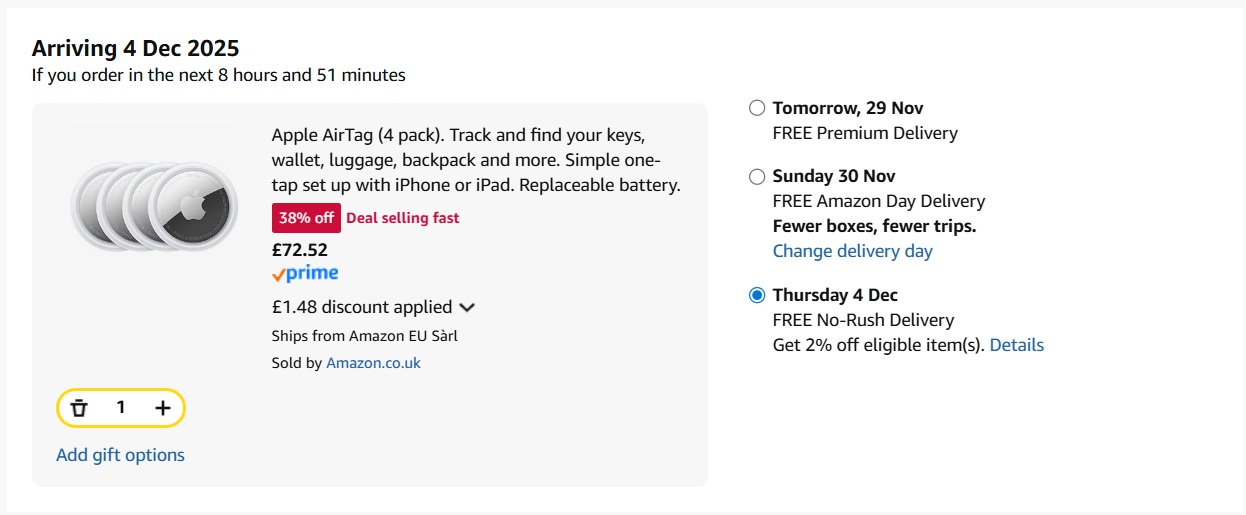Select Thursday 4 Dec No-Rush Delivery
This screenshot has height=515, width=1246.
(x=757, y=295)
